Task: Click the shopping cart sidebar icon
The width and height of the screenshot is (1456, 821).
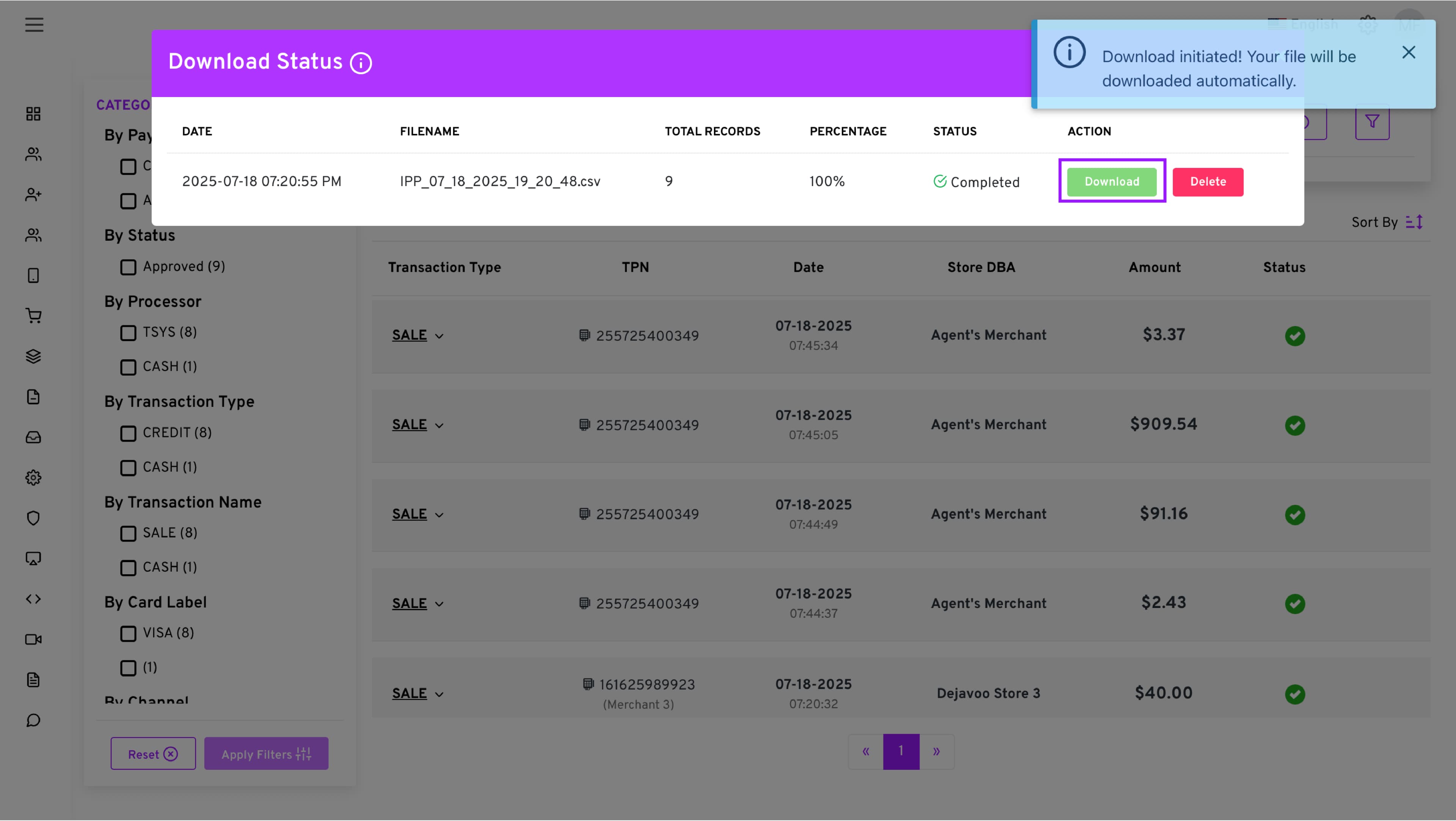Action: pos(33,316)
